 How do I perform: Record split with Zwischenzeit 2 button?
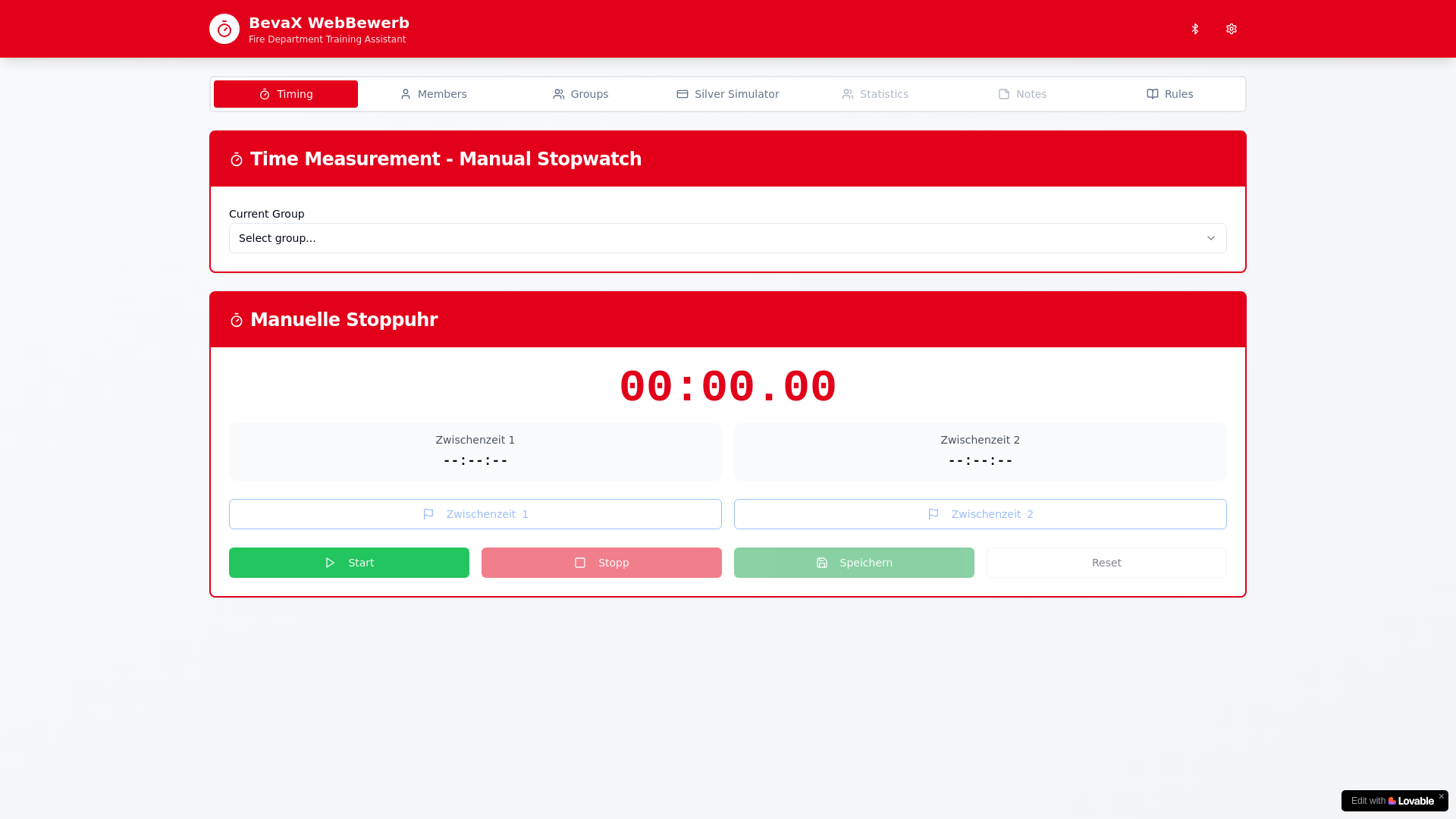pos(981,514)
